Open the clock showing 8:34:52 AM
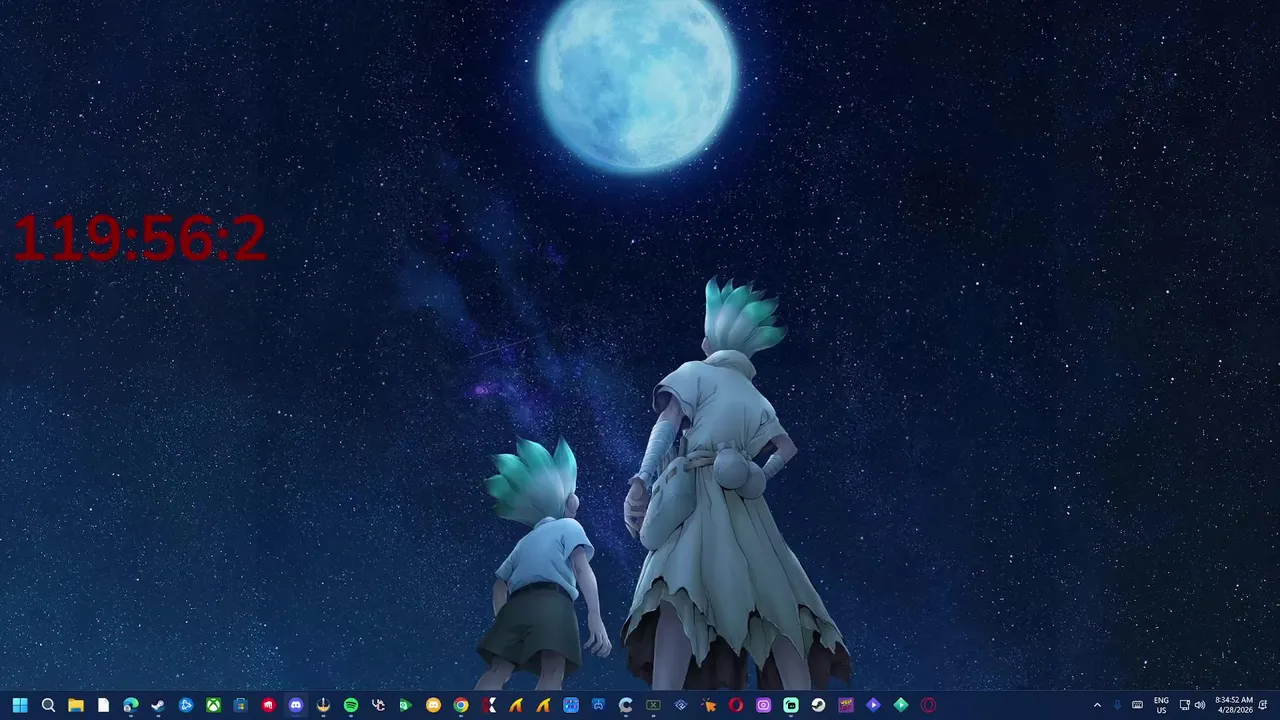 click(1234, 705)
